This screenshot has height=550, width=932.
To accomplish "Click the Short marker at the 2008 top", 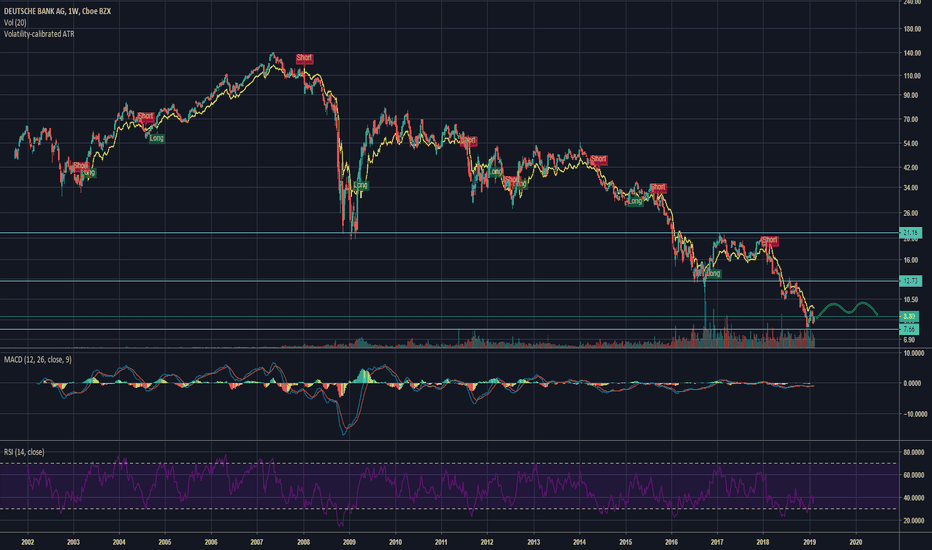I will (304, 58).
